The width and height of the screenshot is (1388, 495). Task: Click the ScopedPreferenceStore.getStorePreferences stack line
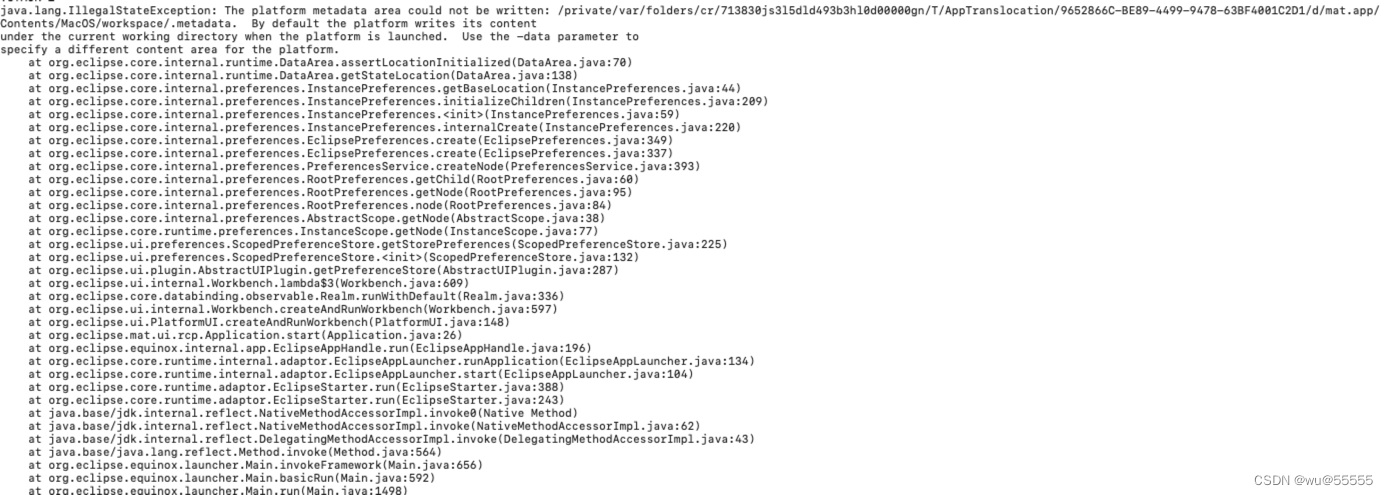point(378,244)
